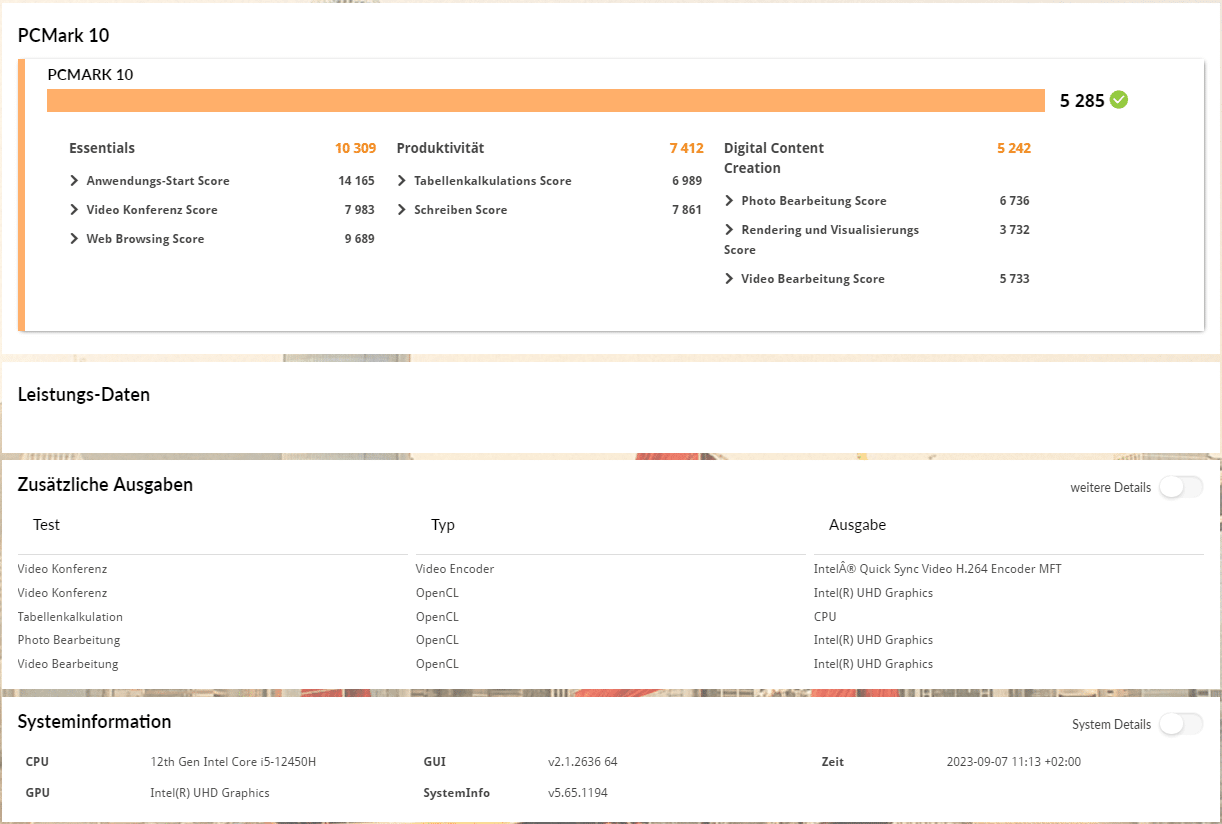Click the Leistungs-Daten section title

coord(84,395)
